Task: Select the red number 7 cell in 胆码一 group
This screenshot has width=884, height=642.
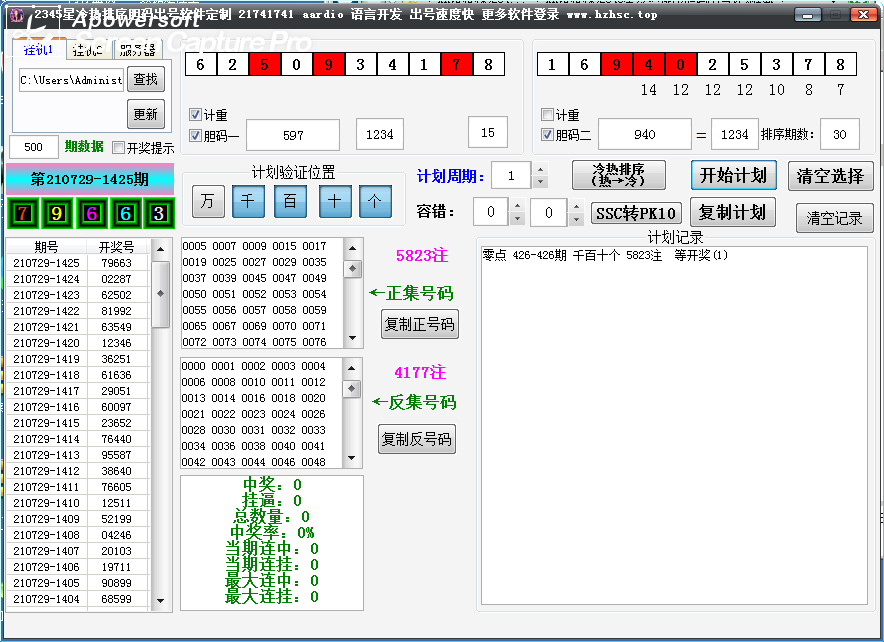Action: point(456,64)
